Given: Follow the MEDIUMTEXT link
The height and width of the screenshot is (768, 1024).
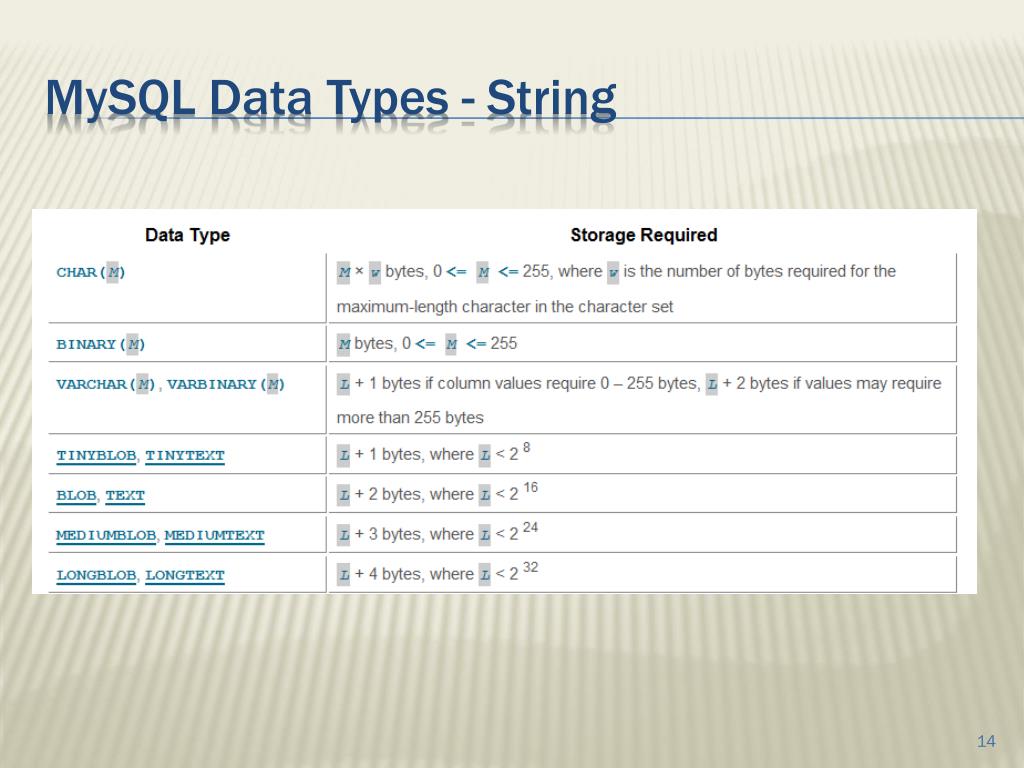Looking at the screenshot, I should click(214, 535).
